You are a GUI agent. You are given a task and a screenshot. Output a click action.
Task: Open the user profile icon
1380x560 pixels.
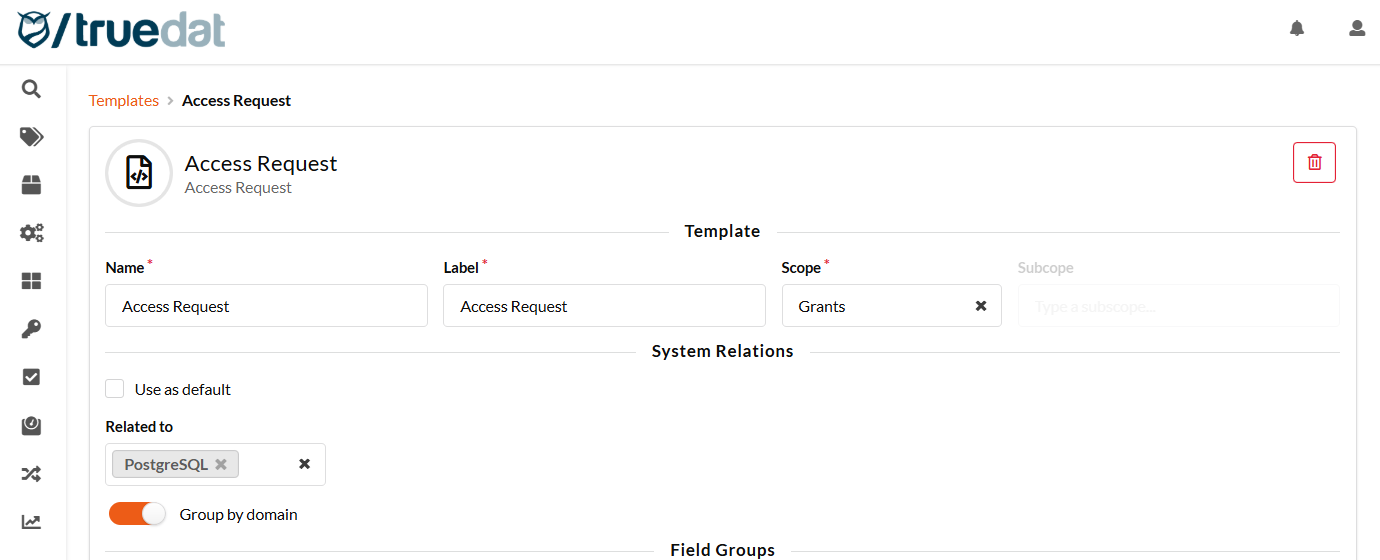(1357, 28)
